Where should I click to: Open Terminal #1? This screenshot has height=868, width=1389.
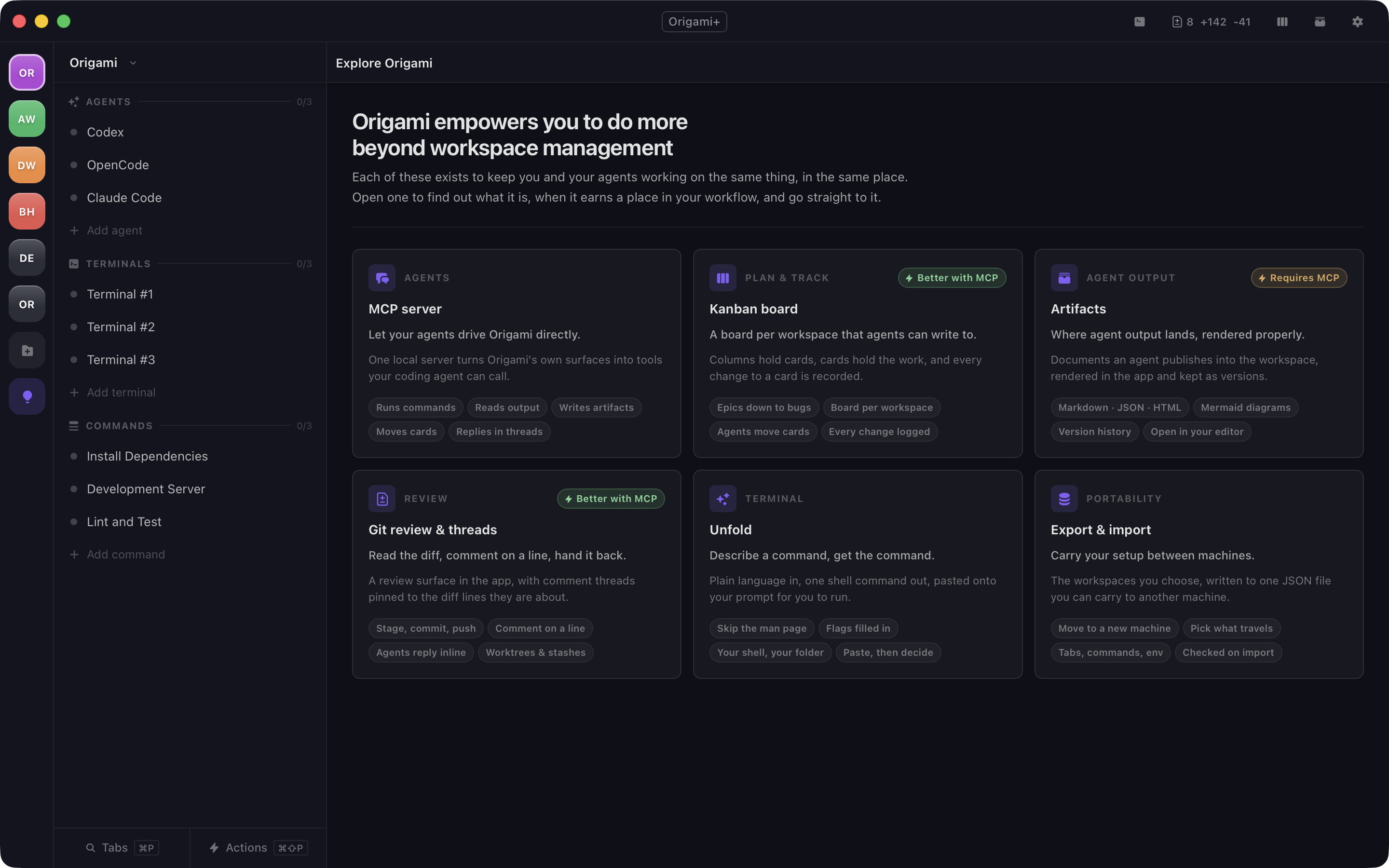pos(190,294)
